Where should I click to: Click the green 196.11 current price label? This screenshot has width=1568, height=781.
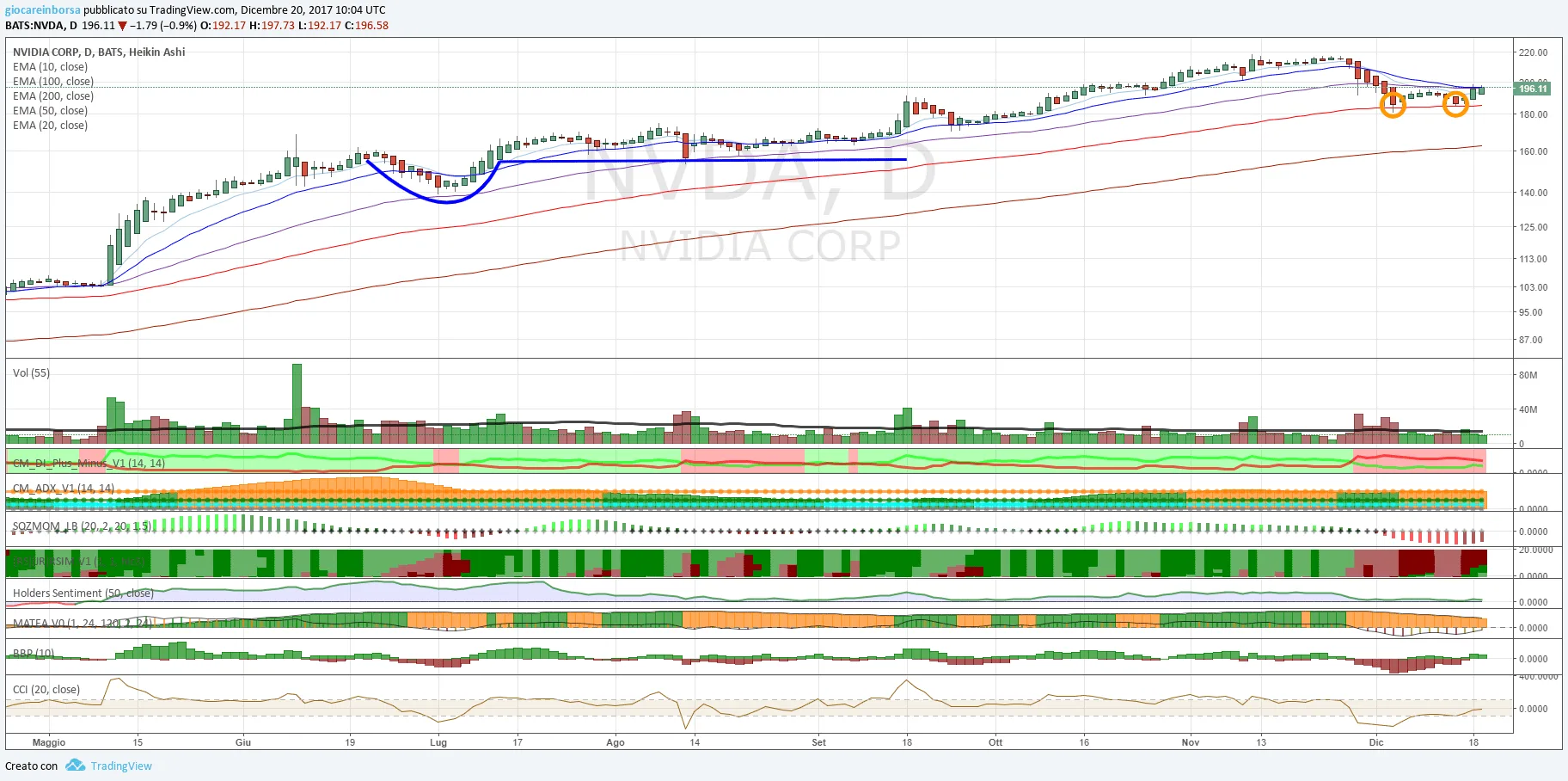tap(1533, 89)
